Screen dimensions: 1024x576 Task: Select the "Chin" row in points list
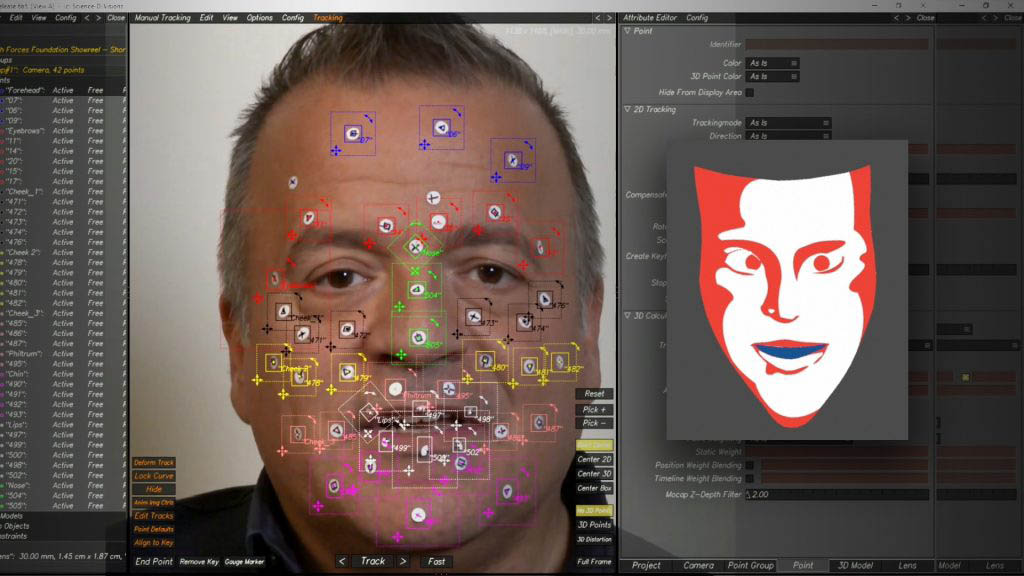(x=63, y=374)
